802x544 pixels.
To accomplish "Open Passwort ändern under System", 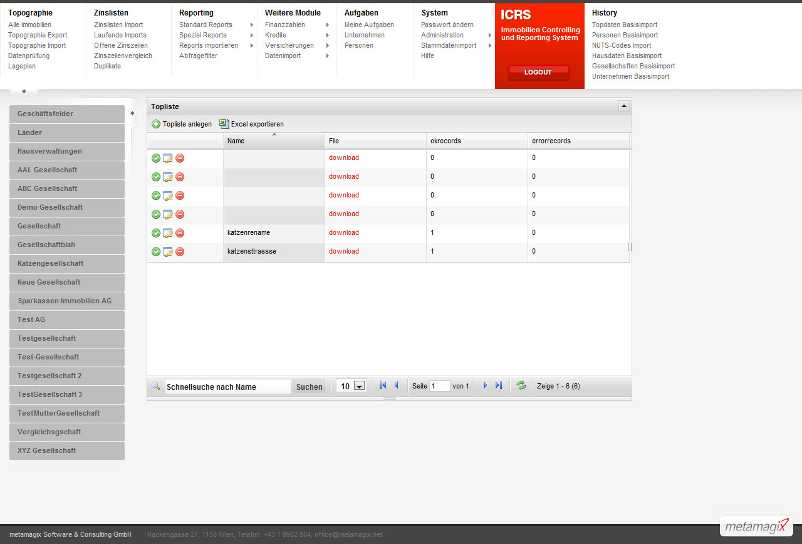I will pos(447,25).
